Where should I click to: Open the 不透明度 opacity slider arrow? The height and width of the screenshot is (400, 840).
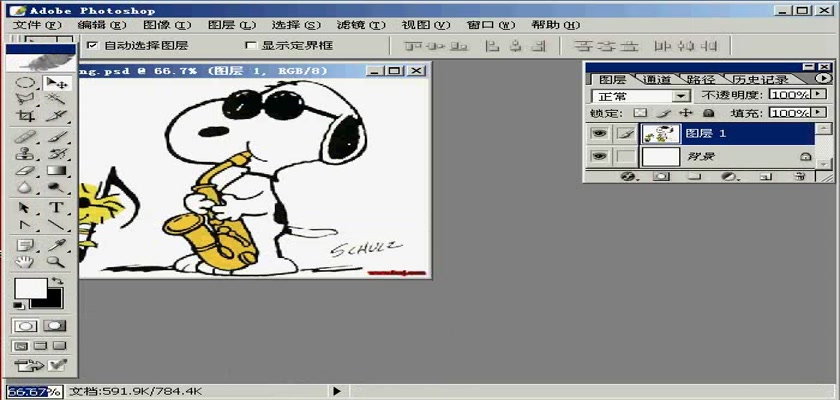(817, 94)
